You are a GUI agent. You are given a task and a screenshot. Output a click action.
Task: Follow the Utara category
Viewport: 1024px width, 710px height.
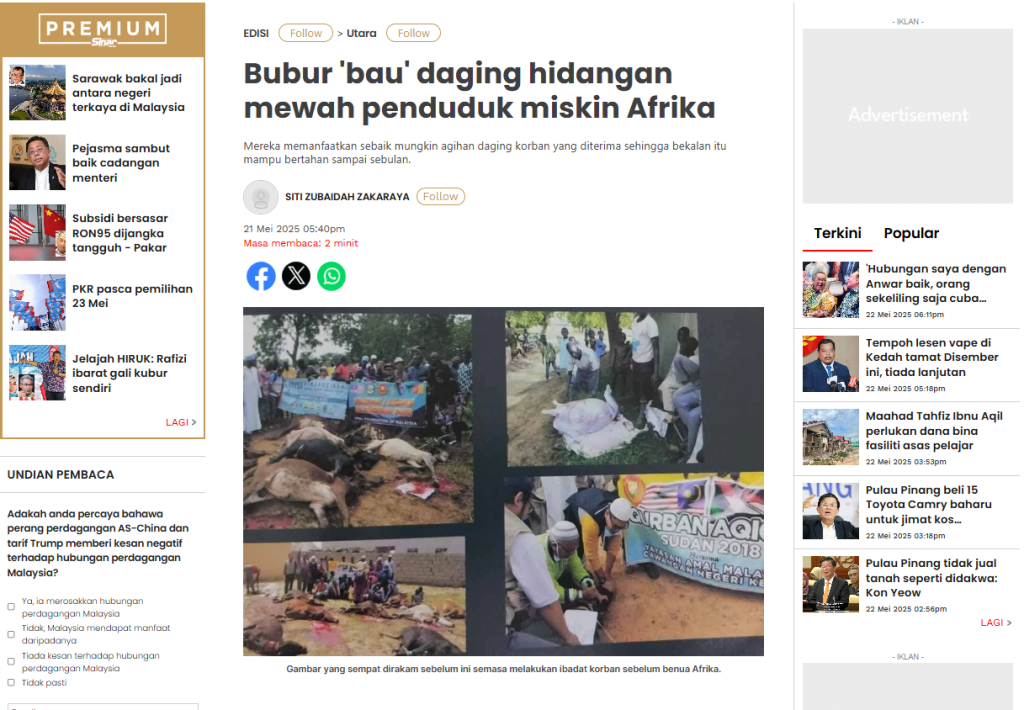pos(413,33)
